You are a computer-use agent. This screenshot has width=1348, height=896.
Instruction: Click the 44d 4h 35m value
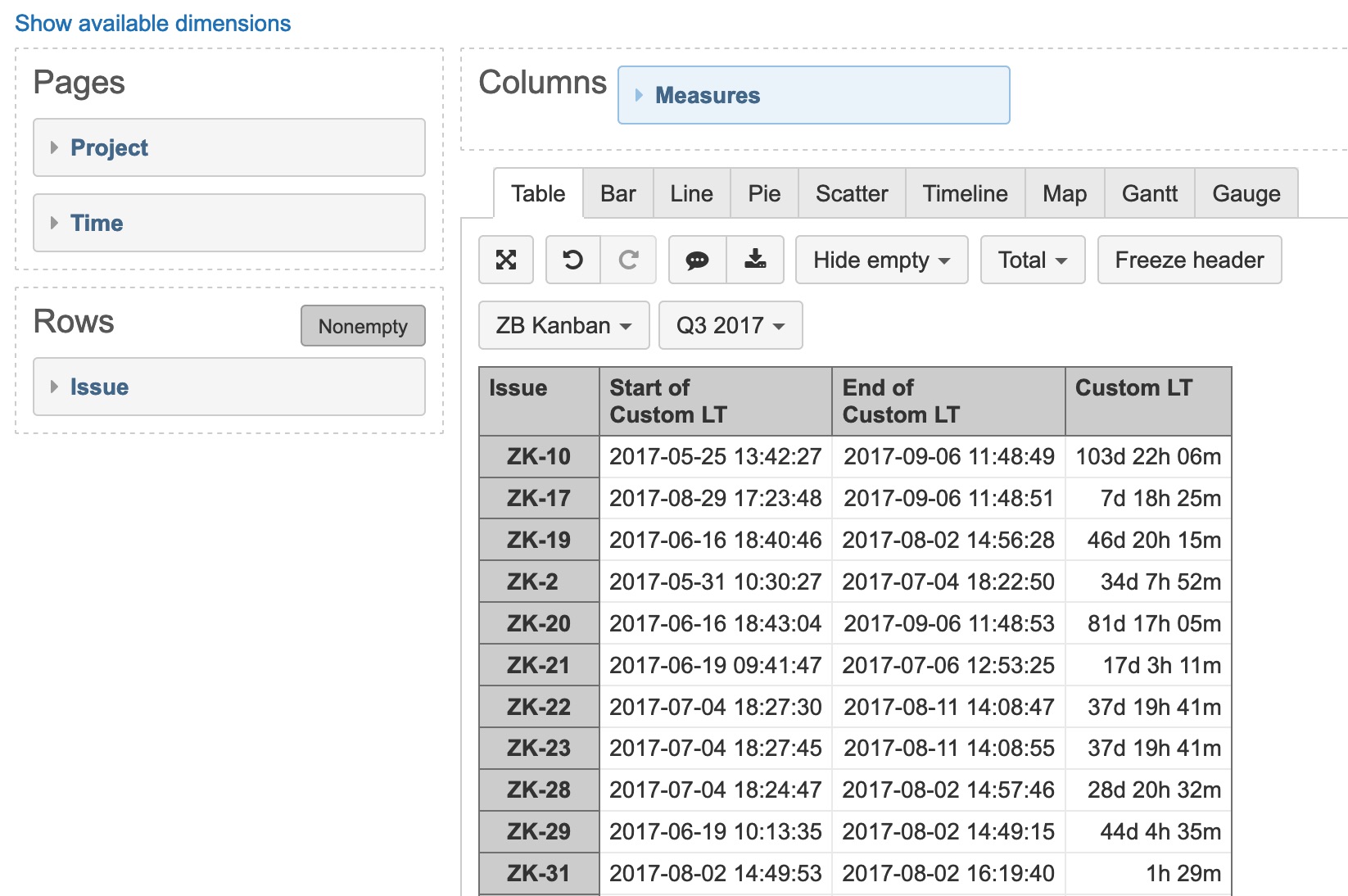pos(1148,831)
